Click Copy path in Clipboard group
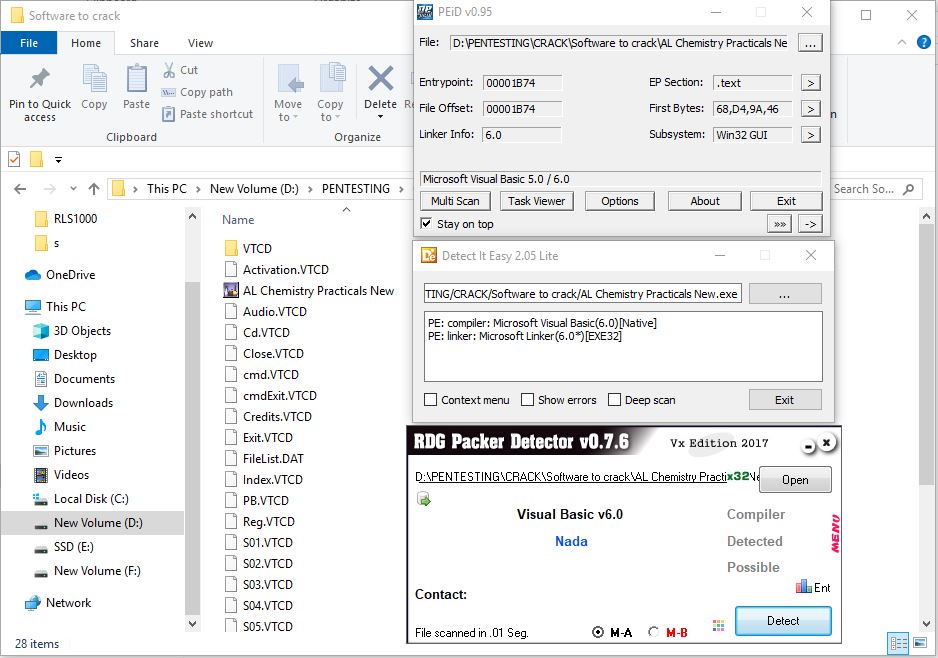 click(197, 92)
